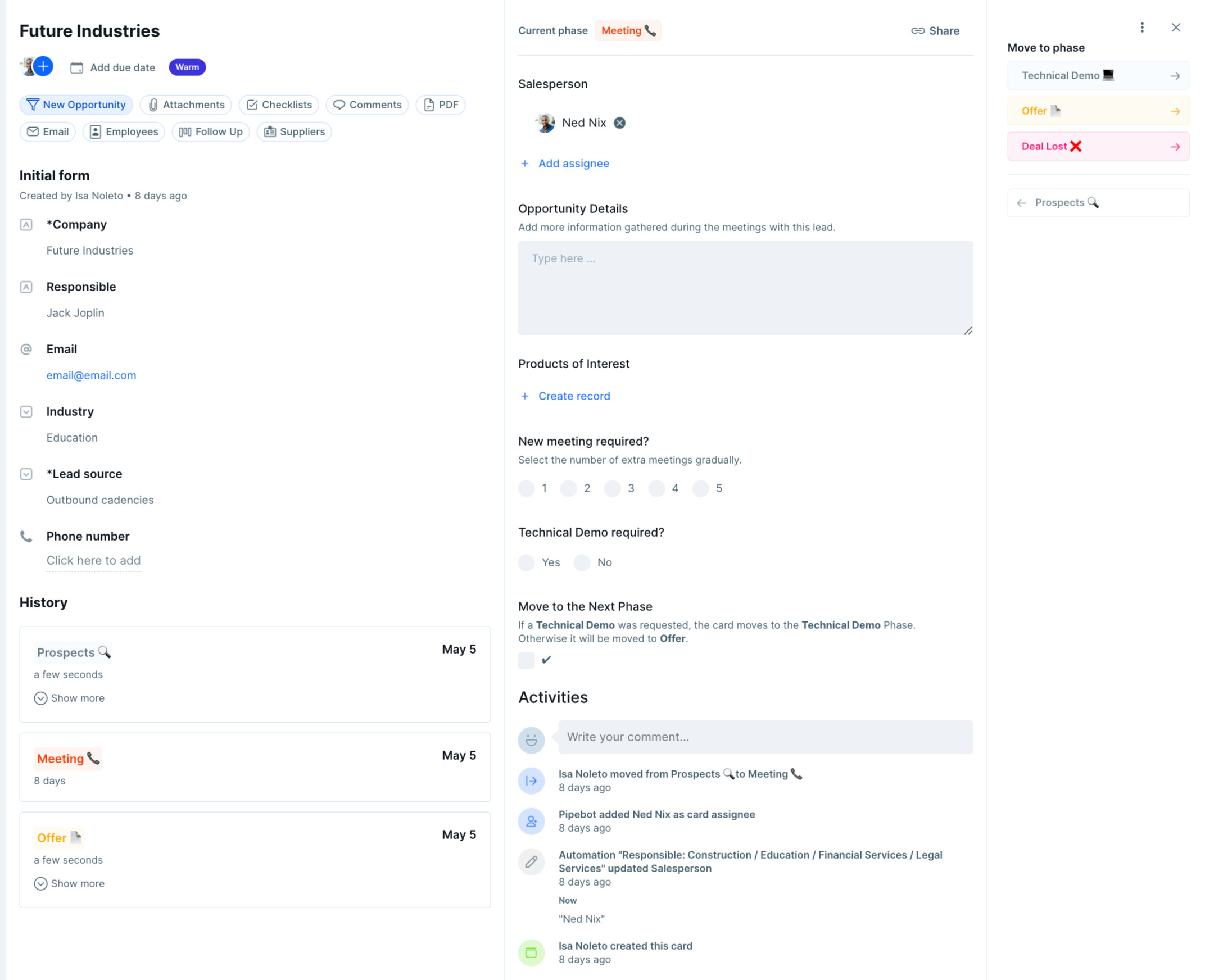This screenshot has width=1205, height=980.
Task: Check the Move to the Next Phase checkbox
Action: (x=526, y=660)
